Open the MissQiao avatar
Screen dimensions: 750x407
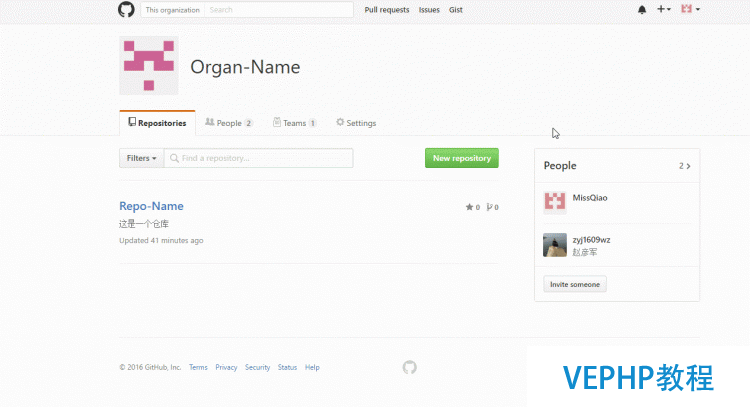[x=555, y=202]
